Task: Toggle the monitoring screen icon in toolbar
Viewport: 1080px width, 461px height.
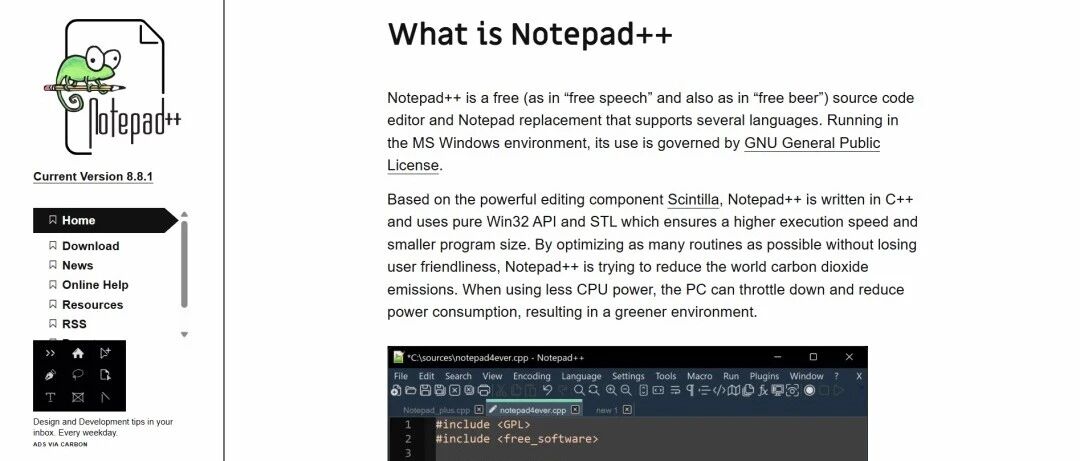Action: point(778,390)
